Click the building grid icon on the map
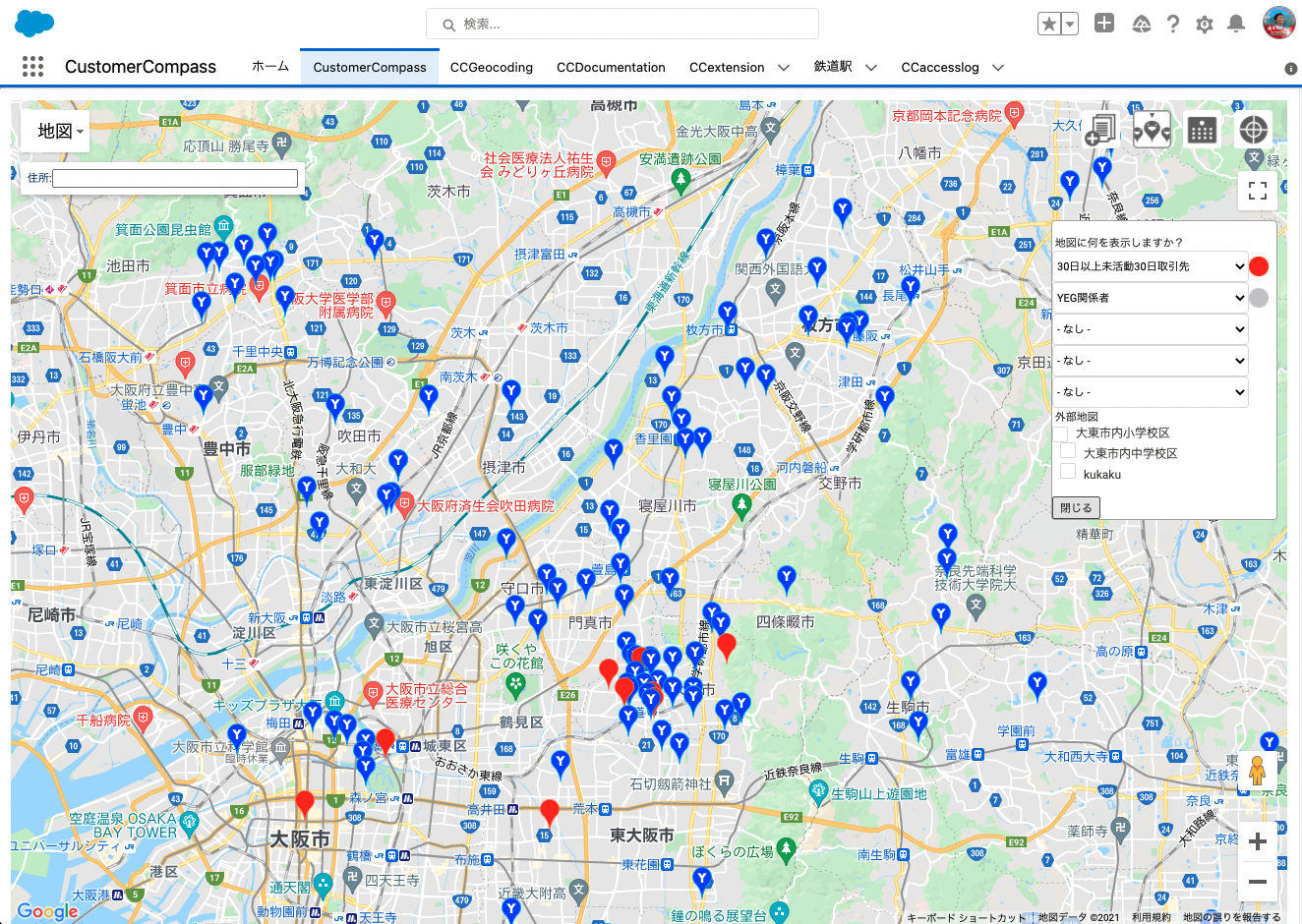 1202,129
